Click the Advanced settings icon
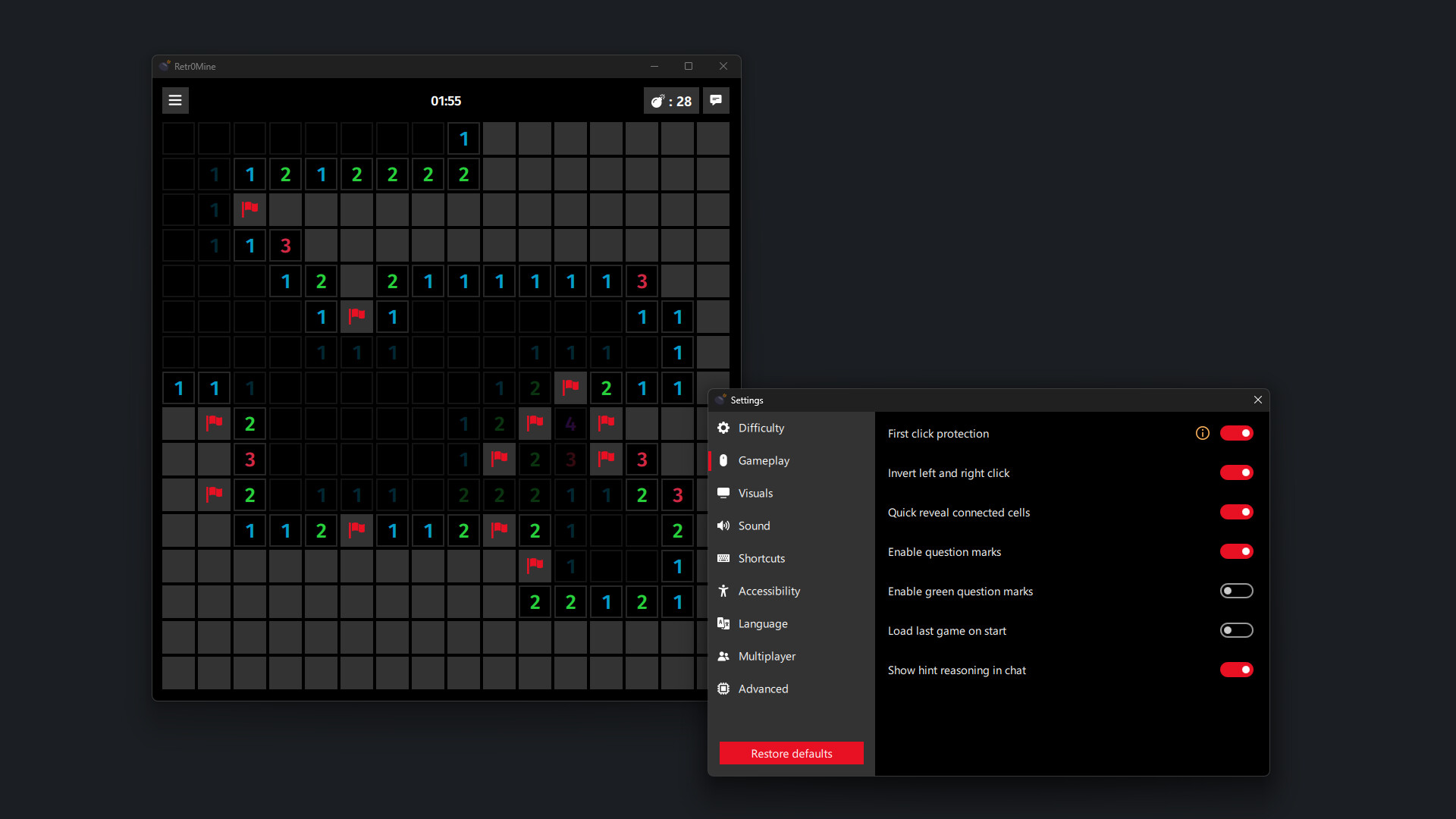The image size is (1456, 819). tap(724, 689)
